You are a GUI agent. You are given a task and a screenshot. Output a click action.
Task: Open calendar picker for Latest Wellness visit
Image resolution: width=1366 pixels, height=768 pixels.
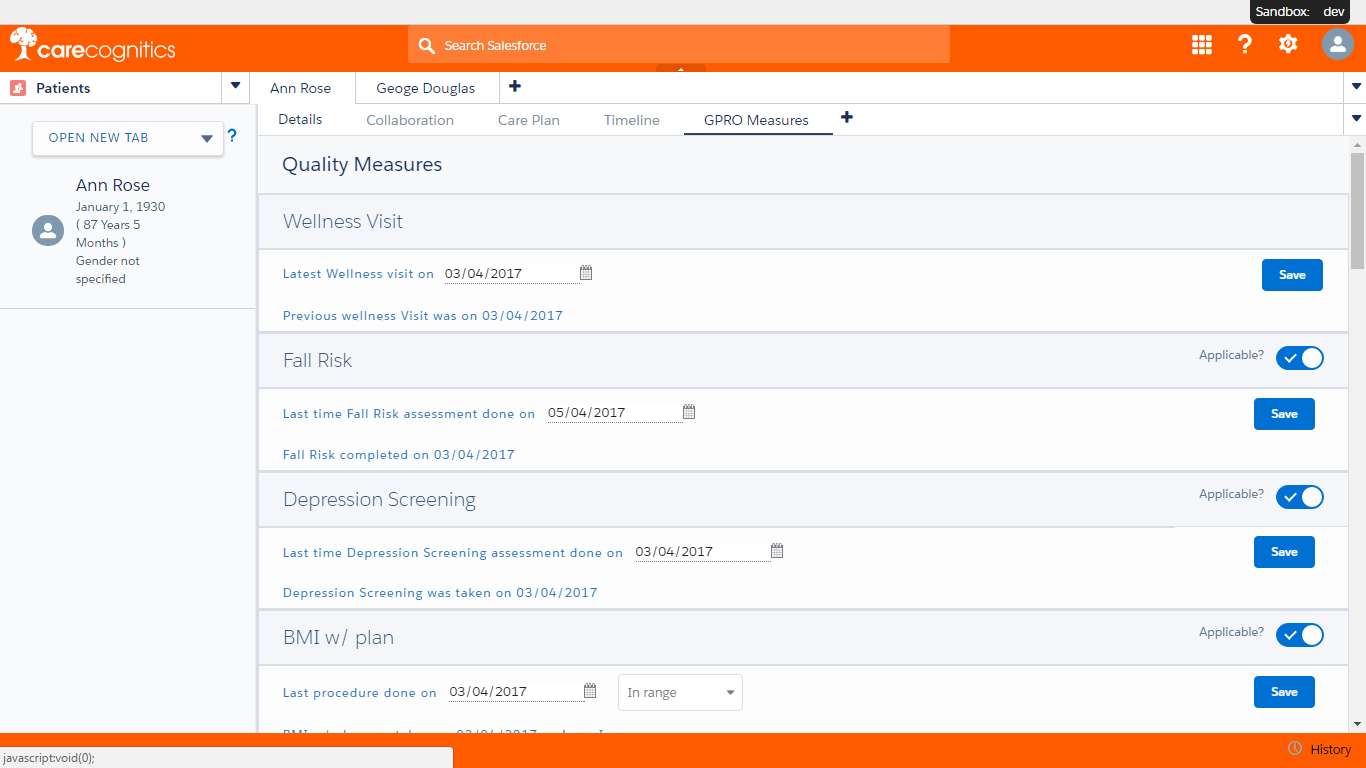pos(586,273)
